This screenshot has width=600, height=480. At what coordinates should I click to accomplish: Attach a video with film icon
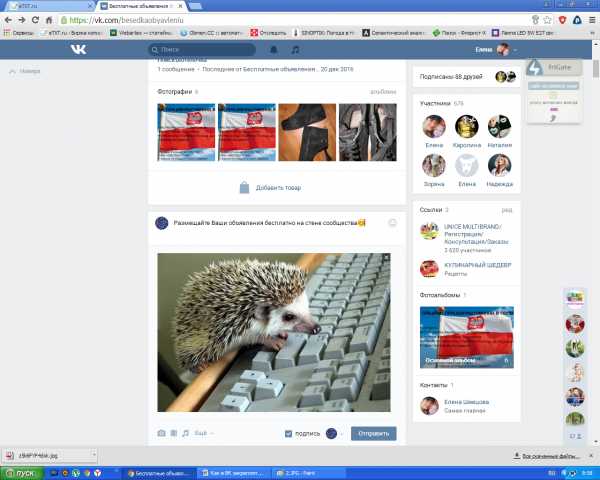point(173,433)
